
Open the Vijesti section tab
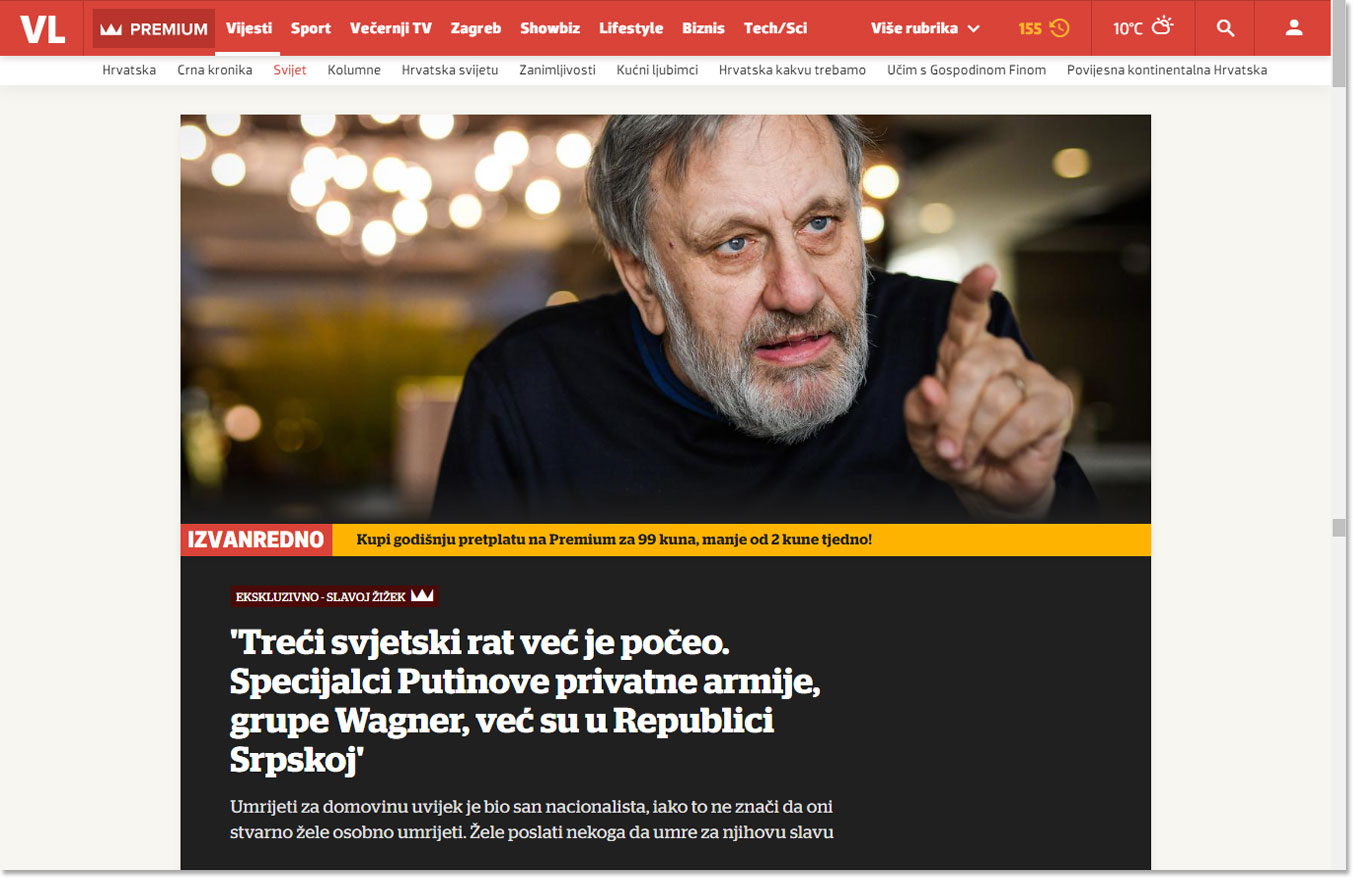[x=249, y=28]
